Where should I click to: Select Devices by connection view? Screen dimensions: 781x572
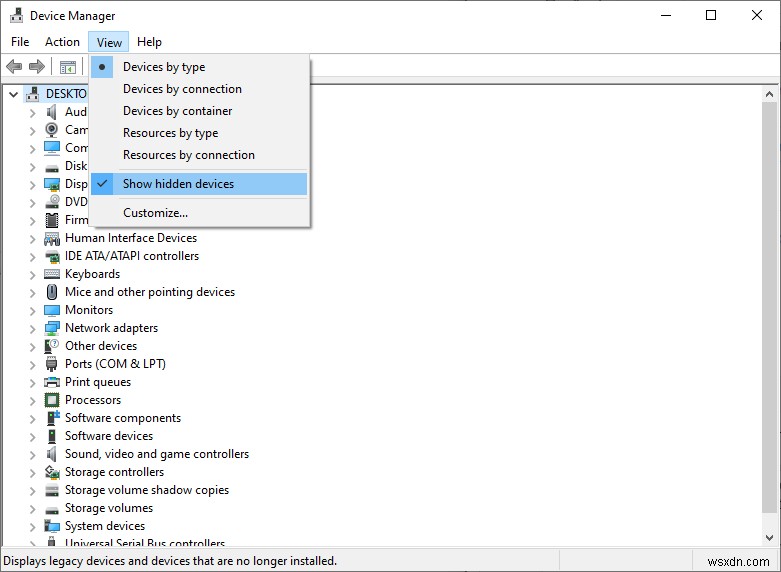pyautogui.click(x=199, y=89)
